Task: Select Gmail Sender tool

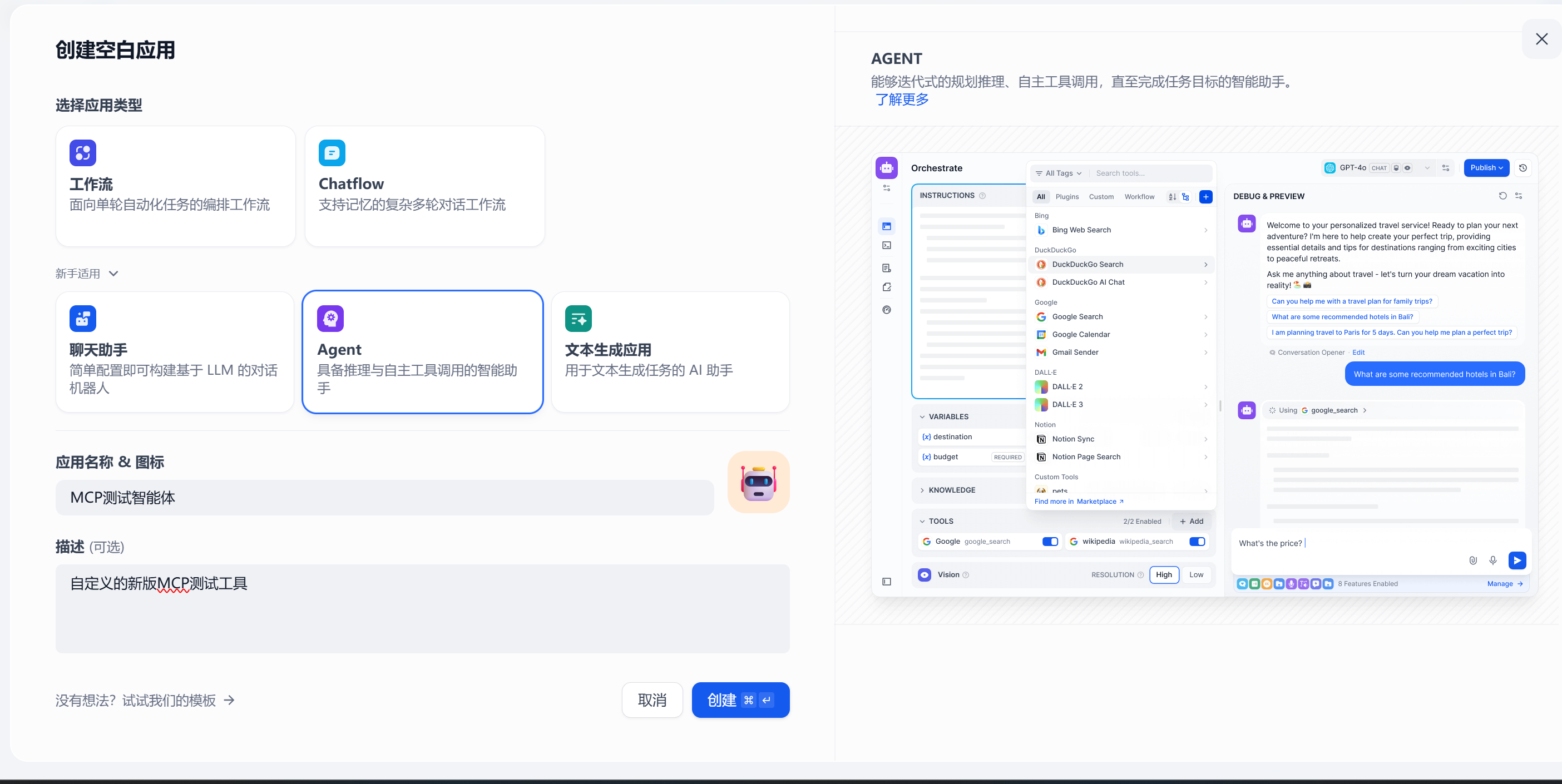Action: coord(1122,353)
